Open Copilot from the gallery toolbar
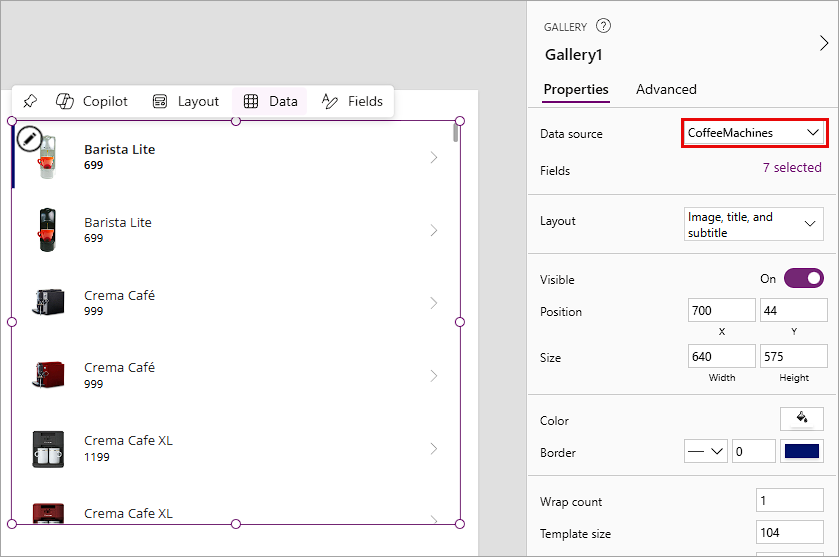839x557 pixels. pos(92,101)
